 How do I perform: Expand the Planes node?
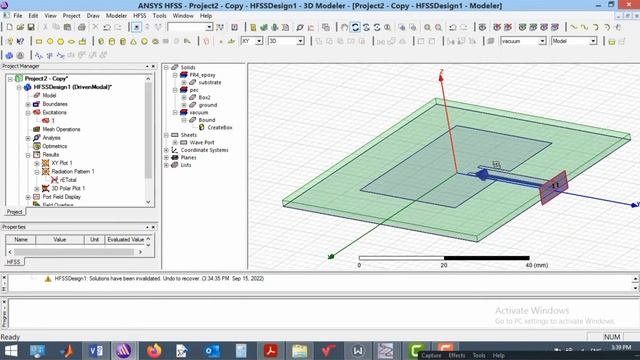(x=166, y=158)
